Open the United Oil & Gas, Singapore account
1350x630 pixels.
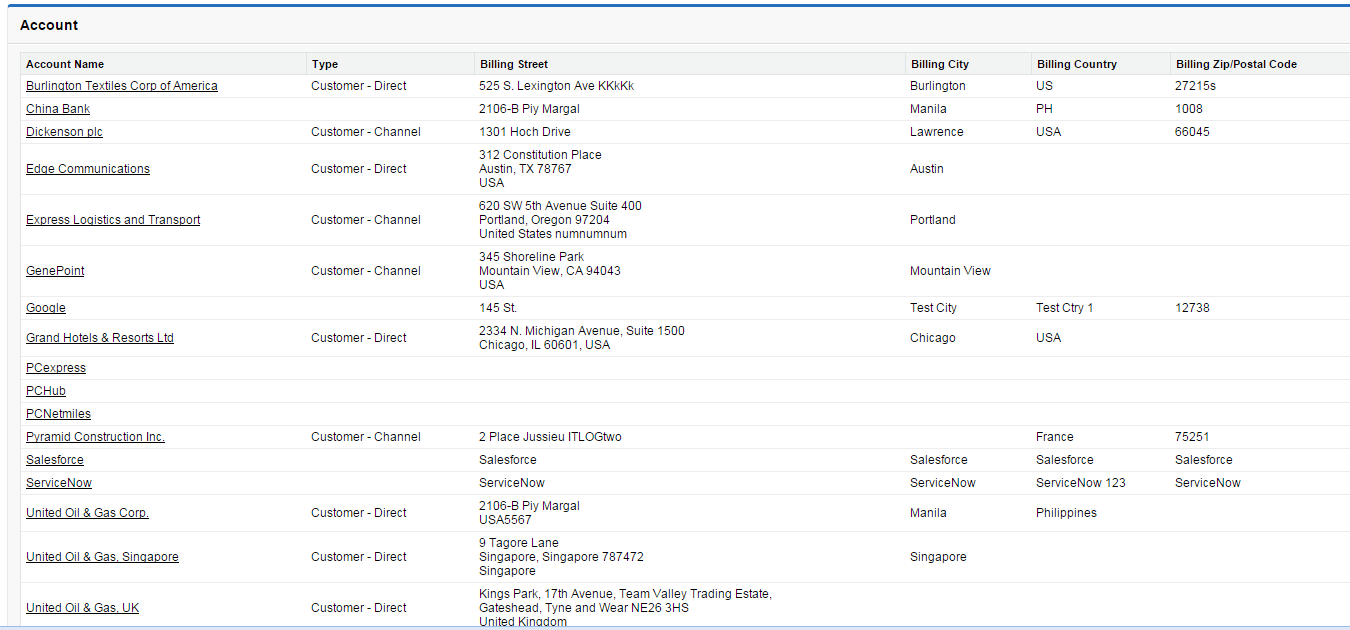pyautogui.click(x=102, y=557)
